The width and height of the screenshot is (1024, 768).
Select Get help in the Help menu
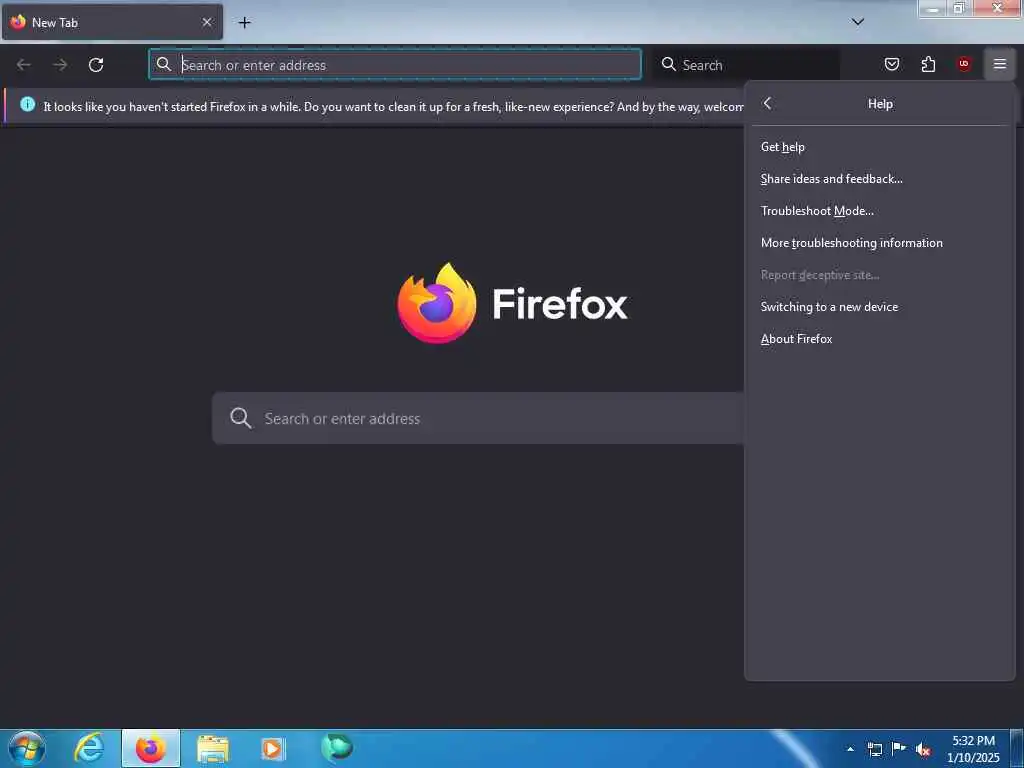tap(879, 147)
